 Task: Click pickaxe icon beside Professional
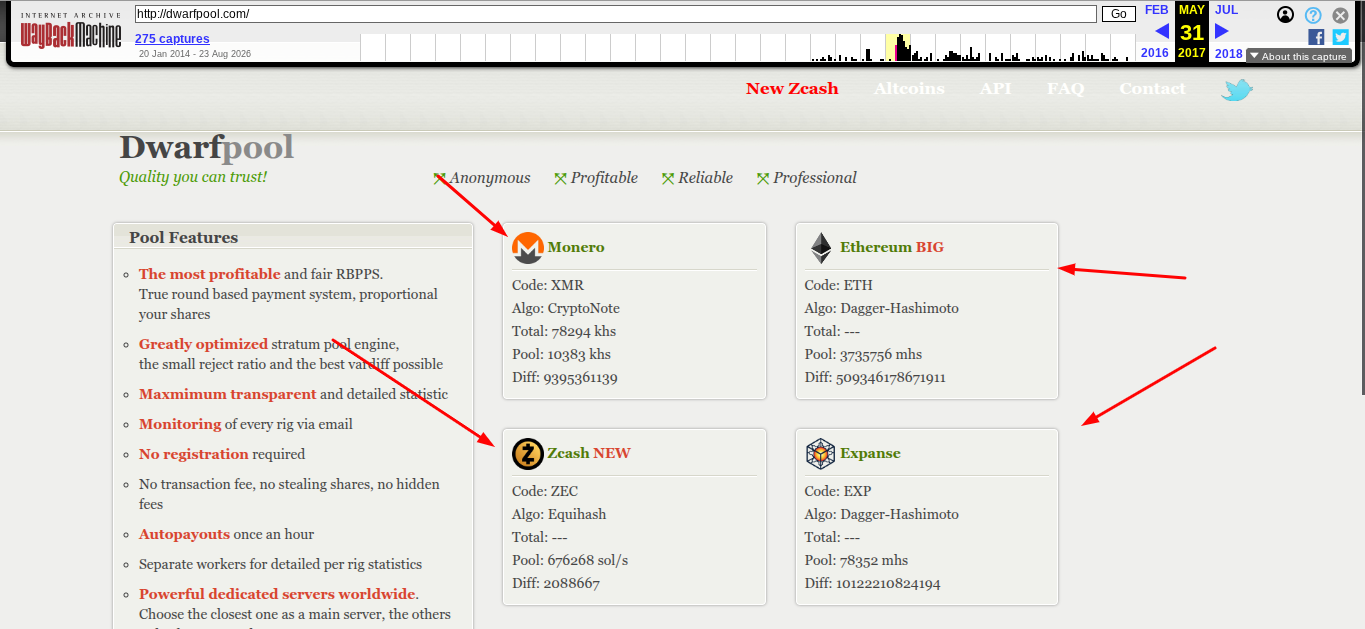coord(763,178)
